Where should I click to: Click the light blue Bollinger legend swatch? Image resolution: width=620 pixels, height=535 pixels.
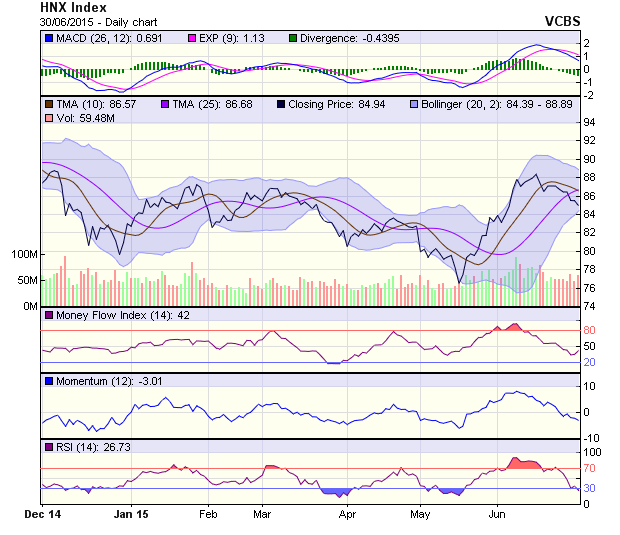point(414,103)
